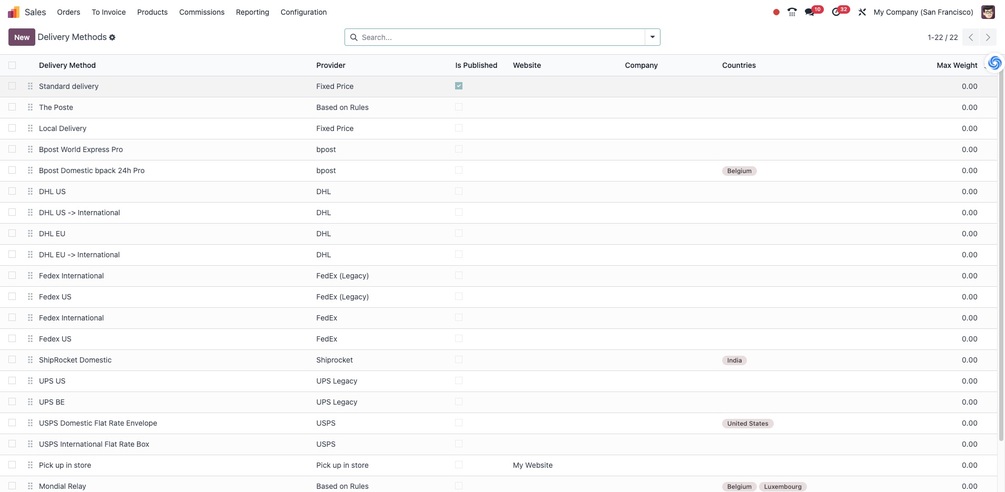Grab the drag handle for Mondial Relay
This screenshot has width=1005, height=492.
pos(30,486)
